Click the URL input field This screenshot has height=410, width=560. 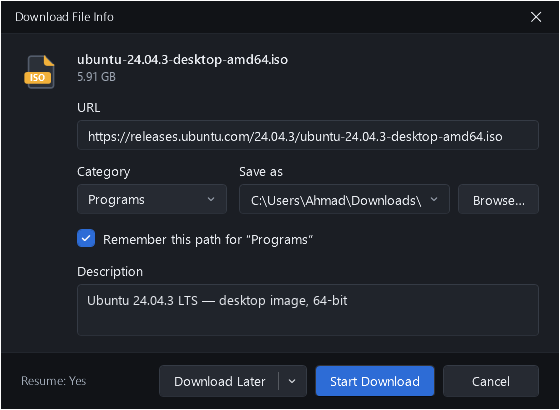(x=308, y=135)
